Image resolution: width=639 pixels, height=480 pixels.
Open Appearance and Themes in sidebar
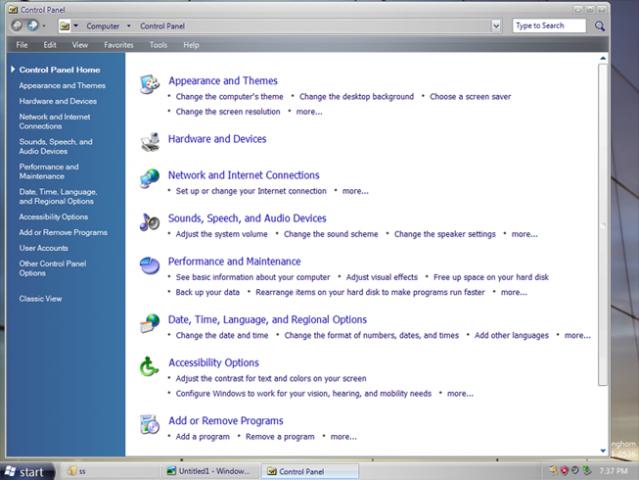click(x=62, y=85)
